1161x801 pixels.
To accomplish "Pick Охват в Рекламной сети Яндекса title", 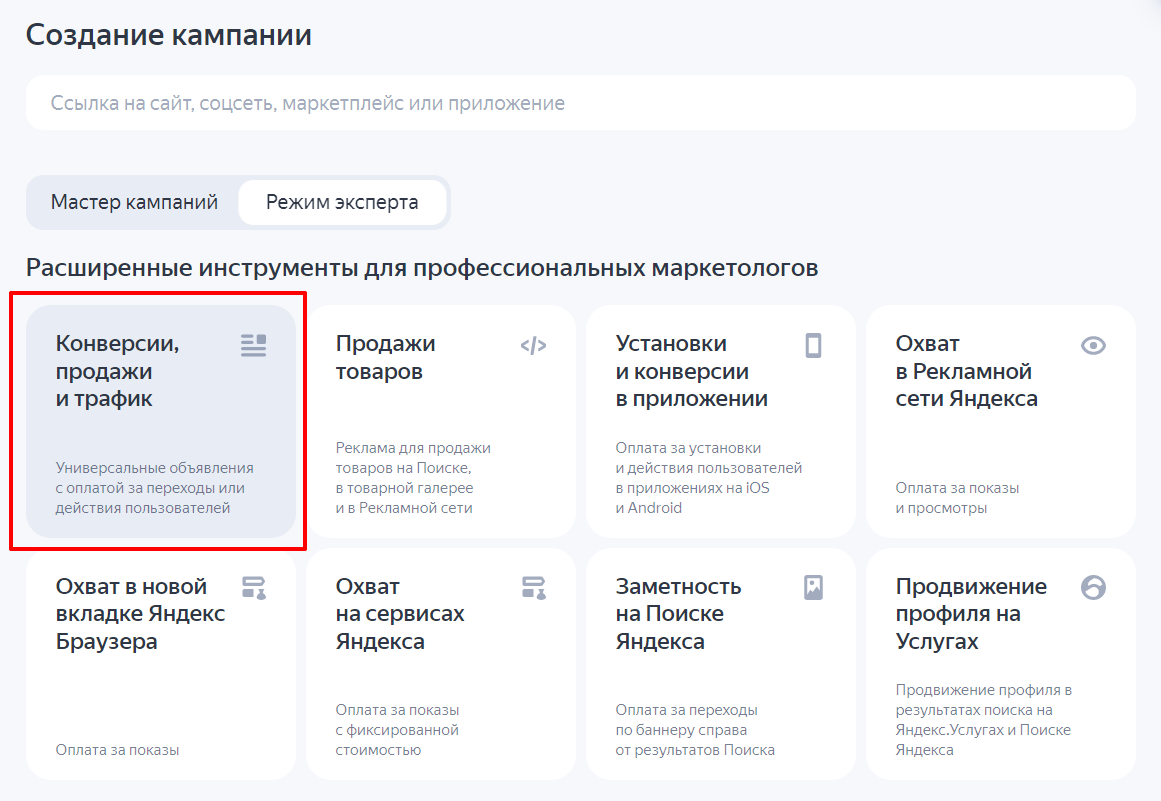I will [966, 371].
